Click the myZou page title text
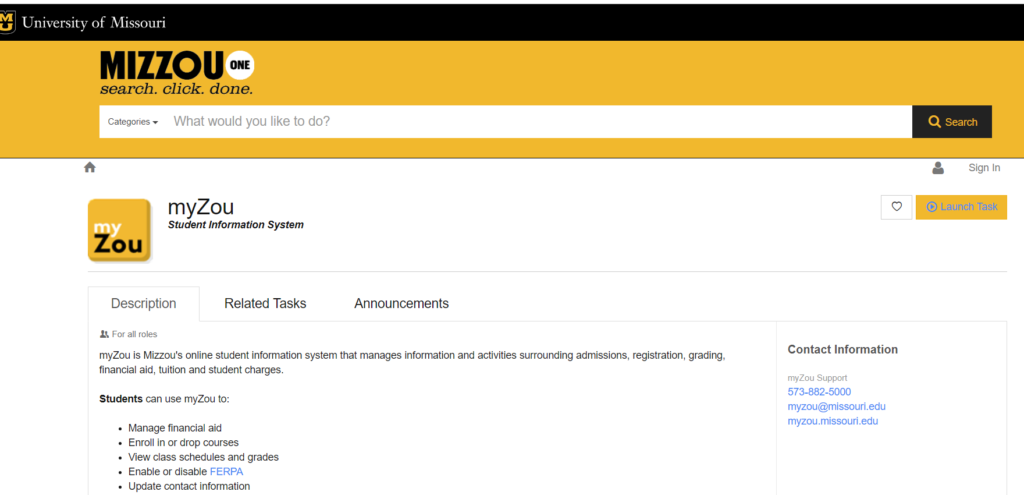The height and width of the screenshot is (495, 1024). pos(200,207)
